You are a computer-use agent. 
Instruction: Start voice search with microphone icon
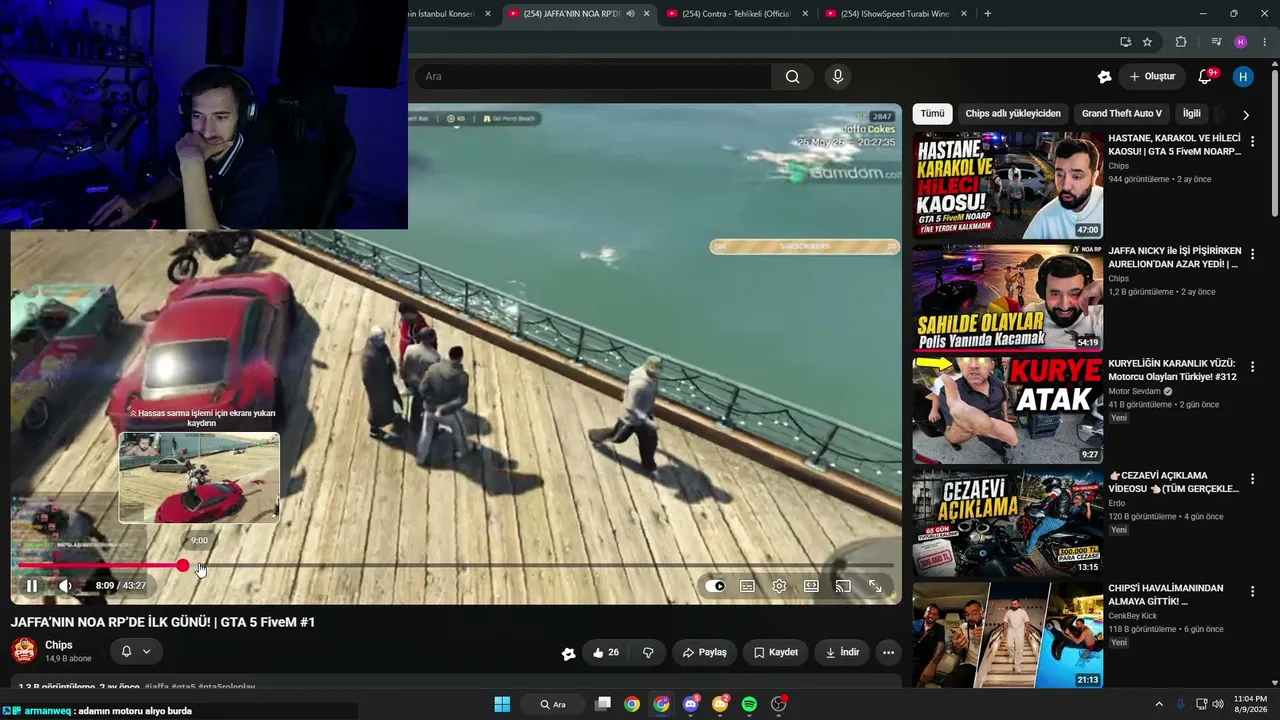tap(838, 76)
